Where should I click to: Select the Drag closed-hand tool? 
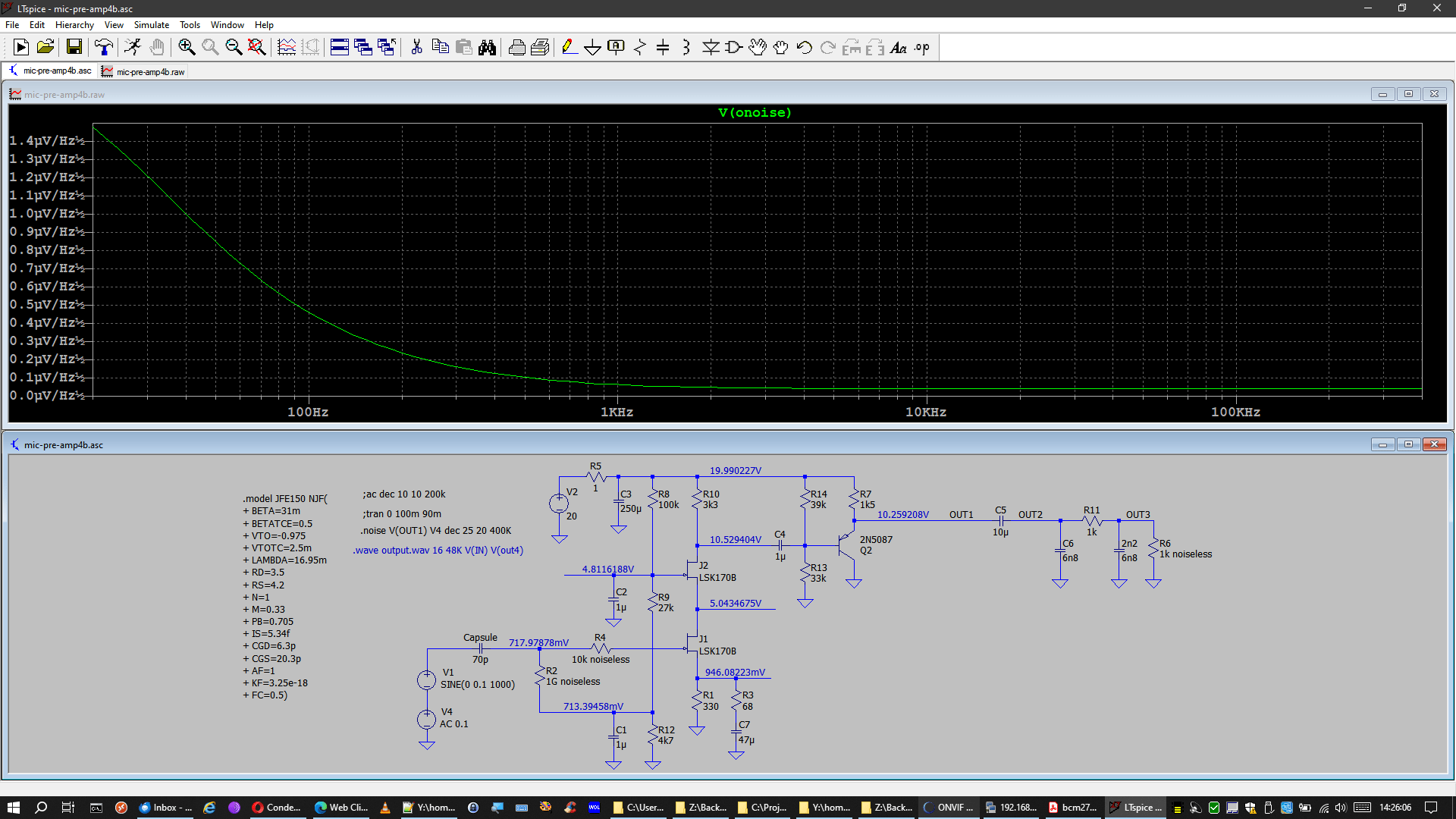tap(780, 47)
